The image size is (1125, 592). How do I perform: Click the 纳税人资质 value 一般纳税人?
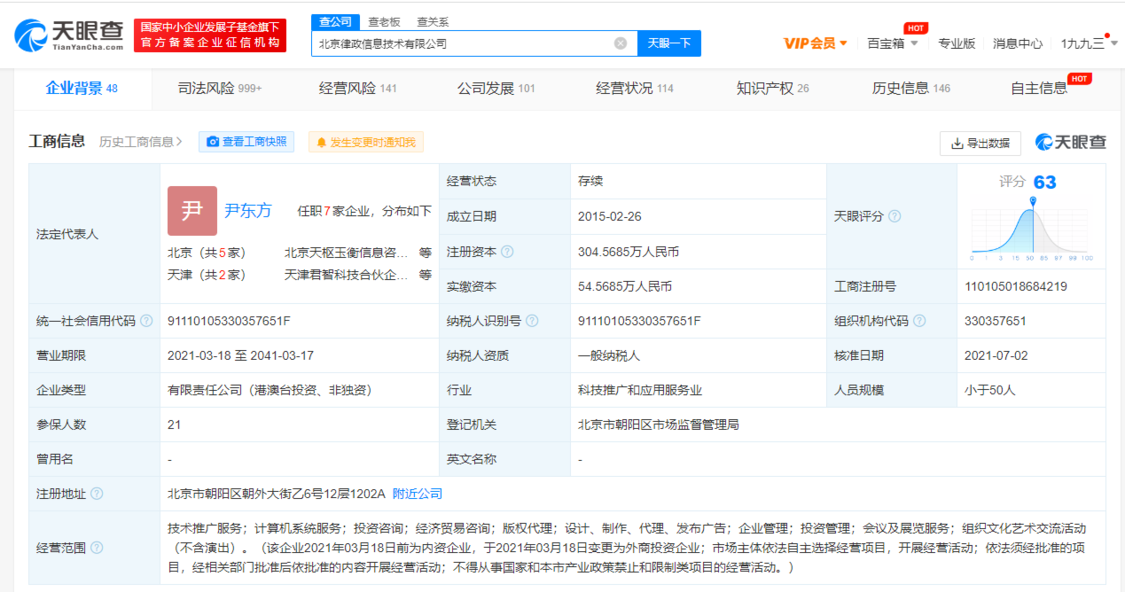coord(608,355)
